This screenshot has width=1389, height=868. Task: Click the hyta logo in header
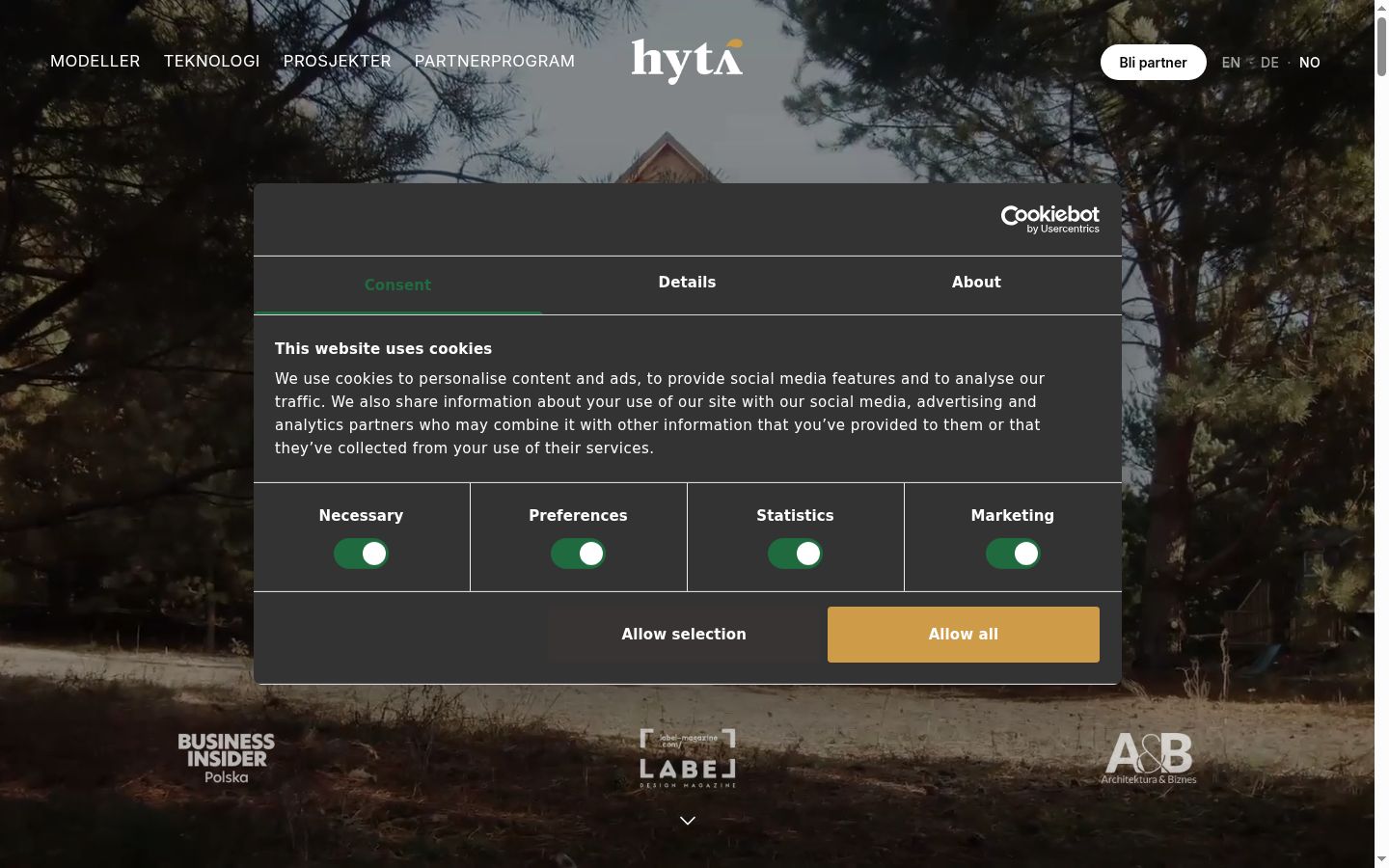[687, 61]
